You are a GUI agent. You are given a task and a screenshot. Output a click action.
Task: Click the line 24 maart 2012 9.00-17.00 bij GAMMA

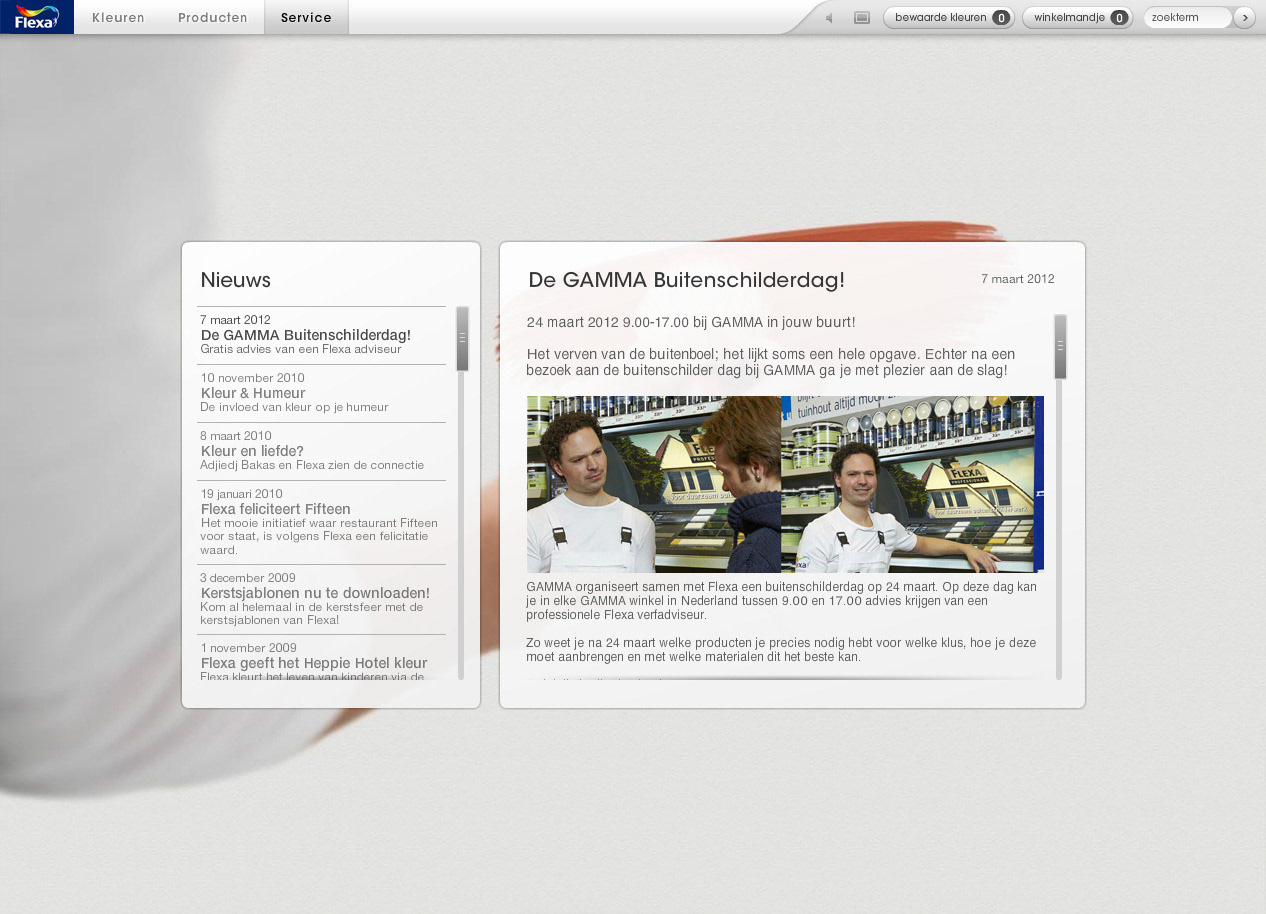tap(691, 322)
